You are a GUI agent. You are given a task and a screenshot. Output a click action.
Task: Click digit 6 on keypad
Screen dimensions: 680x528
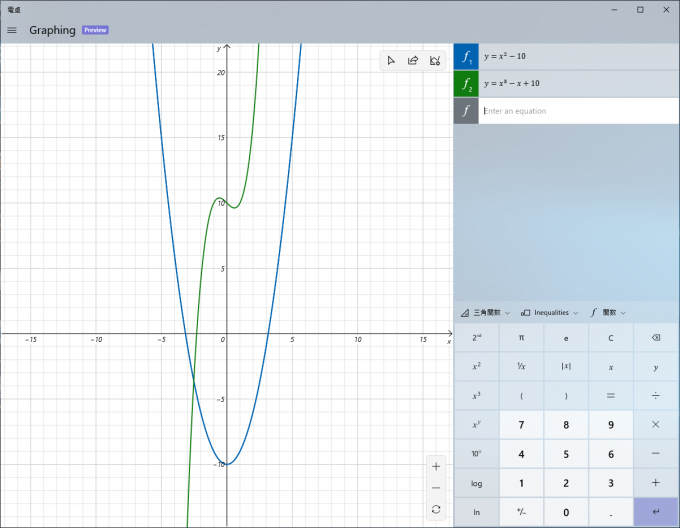tap(611, 454)
